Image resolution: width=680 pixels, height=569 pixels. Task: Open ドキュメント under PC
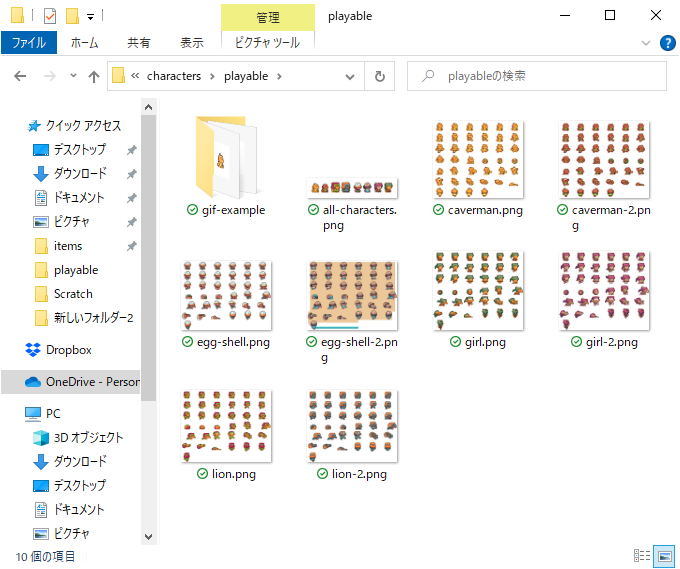coord(69,510)
